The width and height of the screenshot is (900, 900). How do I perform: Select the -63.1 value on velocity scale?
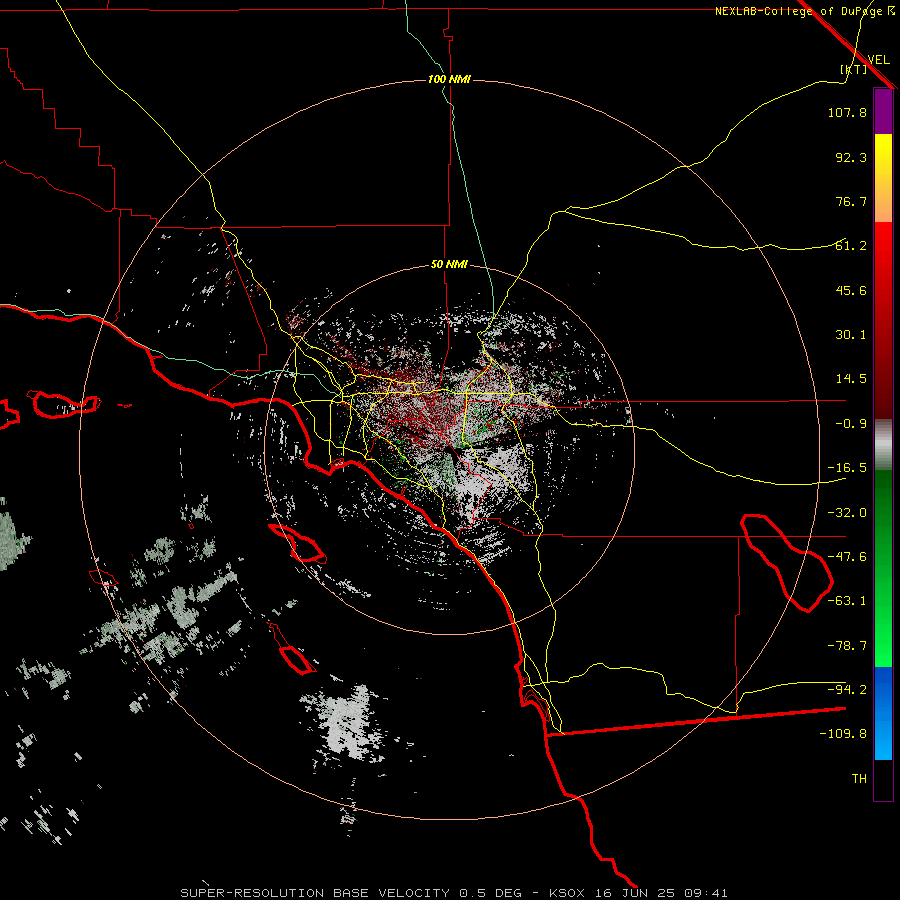pos(847,601)
